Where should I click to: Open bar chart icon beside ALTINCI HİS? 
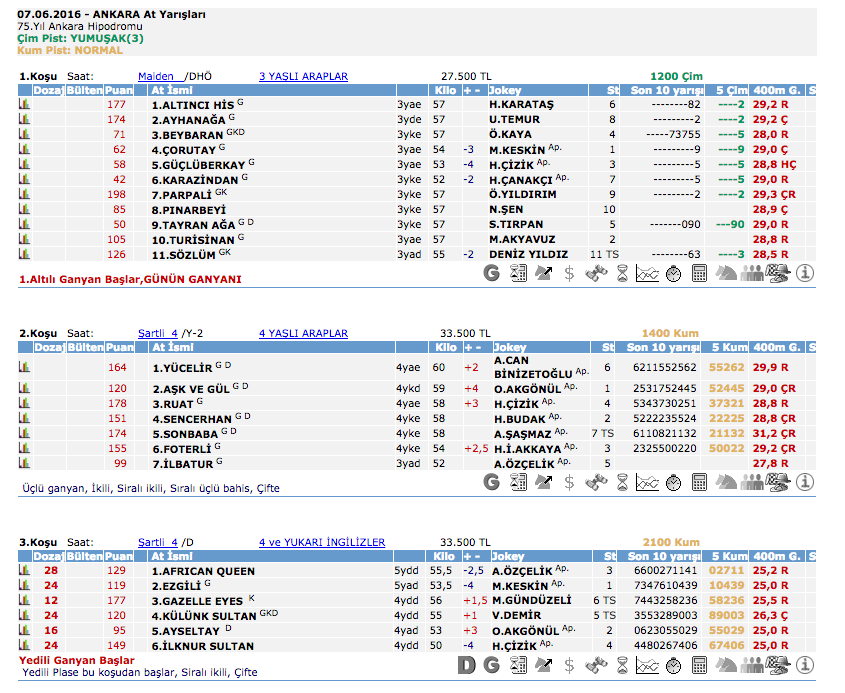pyautogui.click(x=24, y=105)
